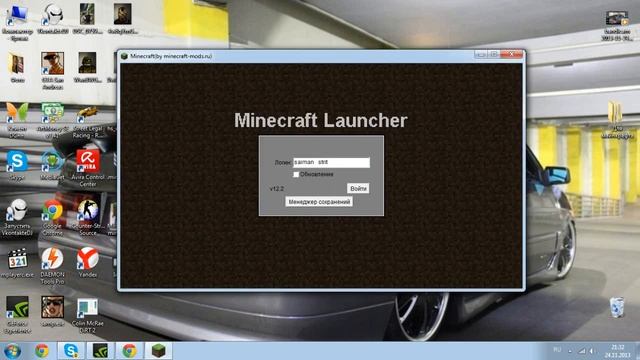Image resolution: width=640 pixels, height=360 pixels.
Task: Open the network tray icon
Action: [582, 351]
